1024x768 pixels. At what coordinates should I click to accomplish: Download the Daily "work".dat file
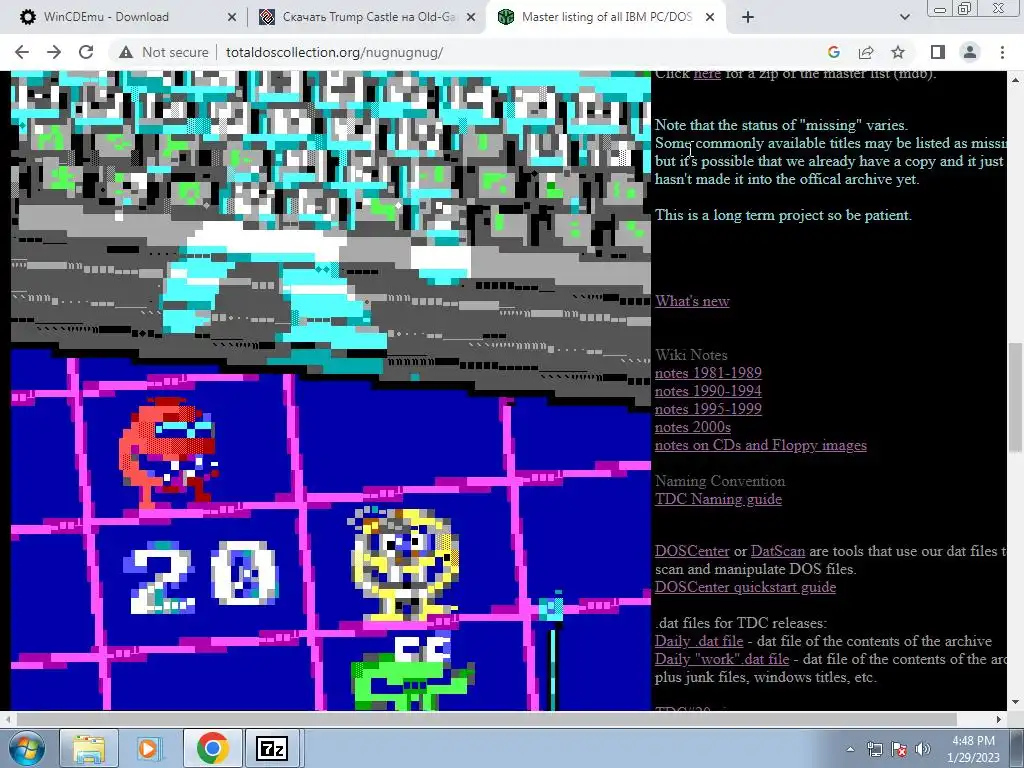pos(722,659)
